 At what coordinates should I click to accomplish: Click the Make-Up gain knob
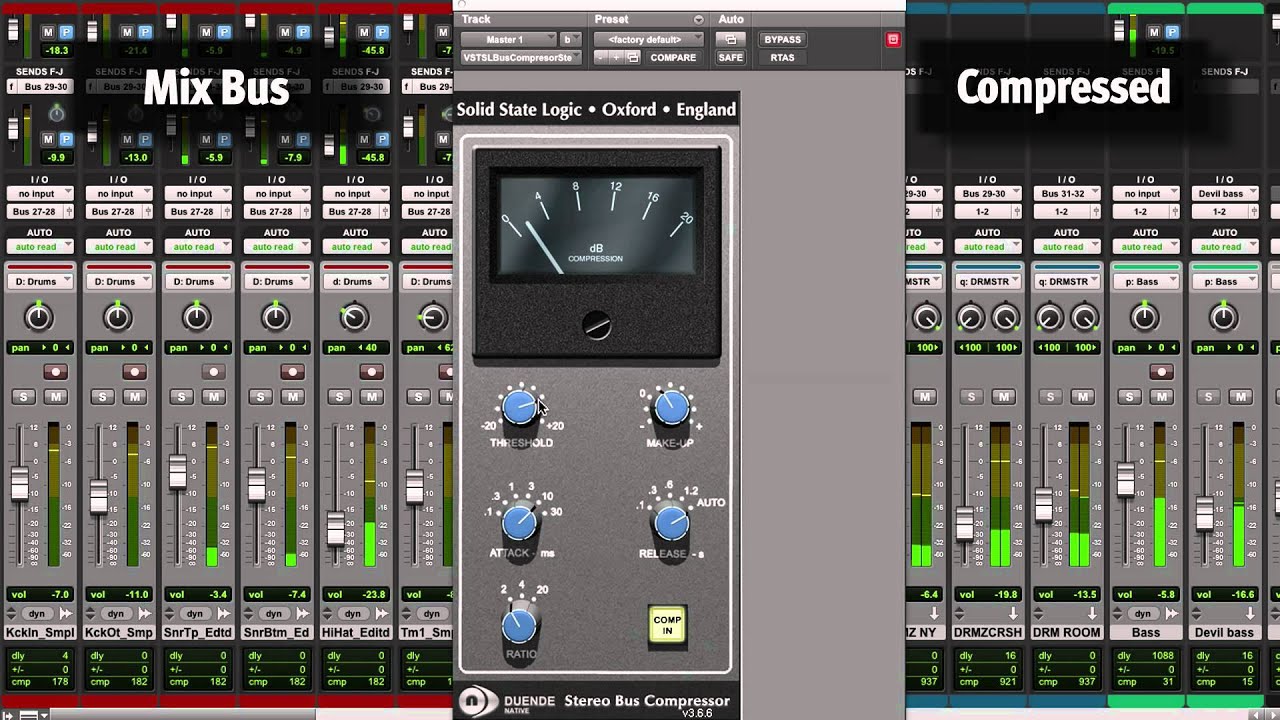(671, 407)
